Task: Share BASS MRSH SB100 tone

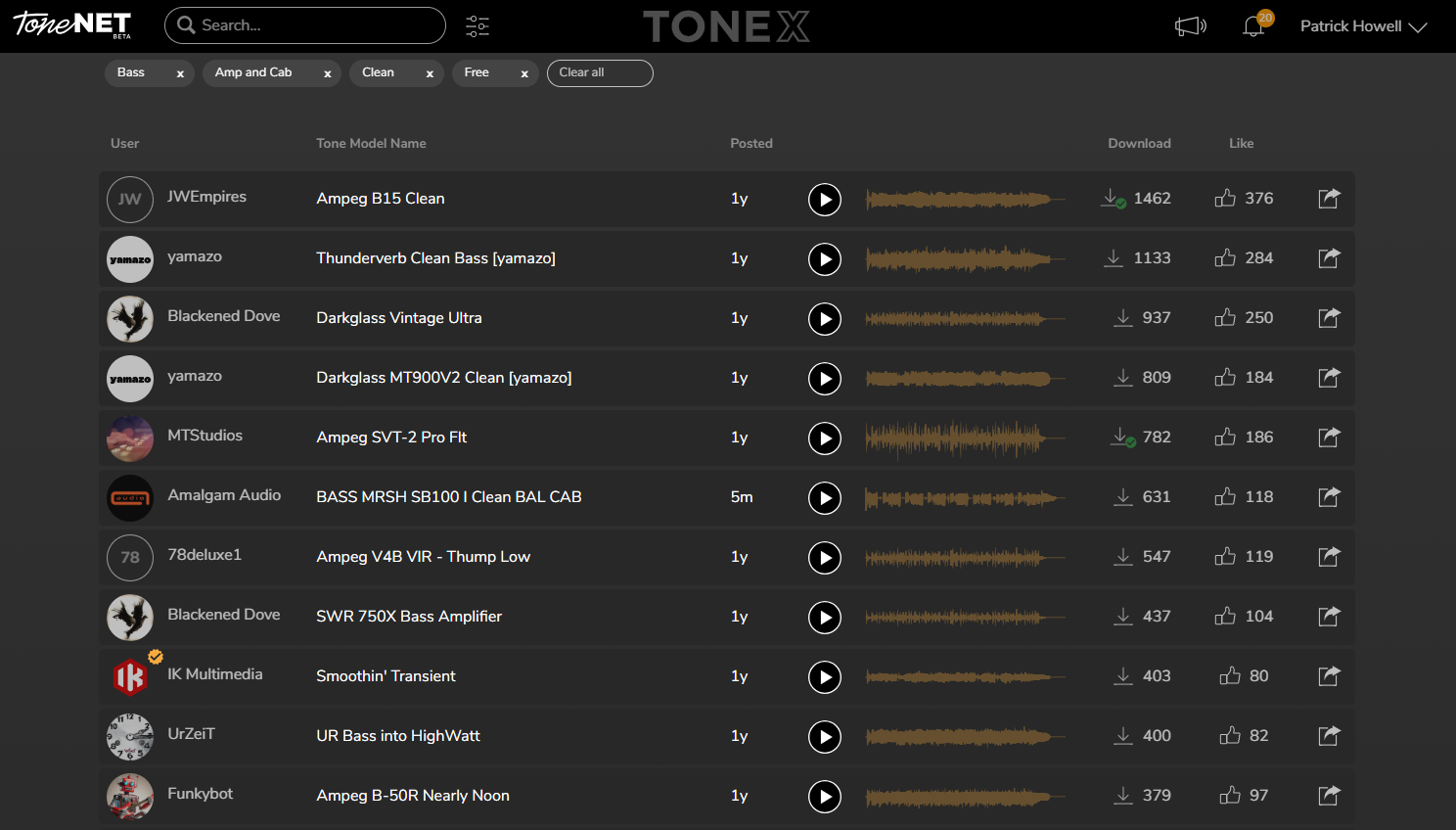Action: point(1329,497)
